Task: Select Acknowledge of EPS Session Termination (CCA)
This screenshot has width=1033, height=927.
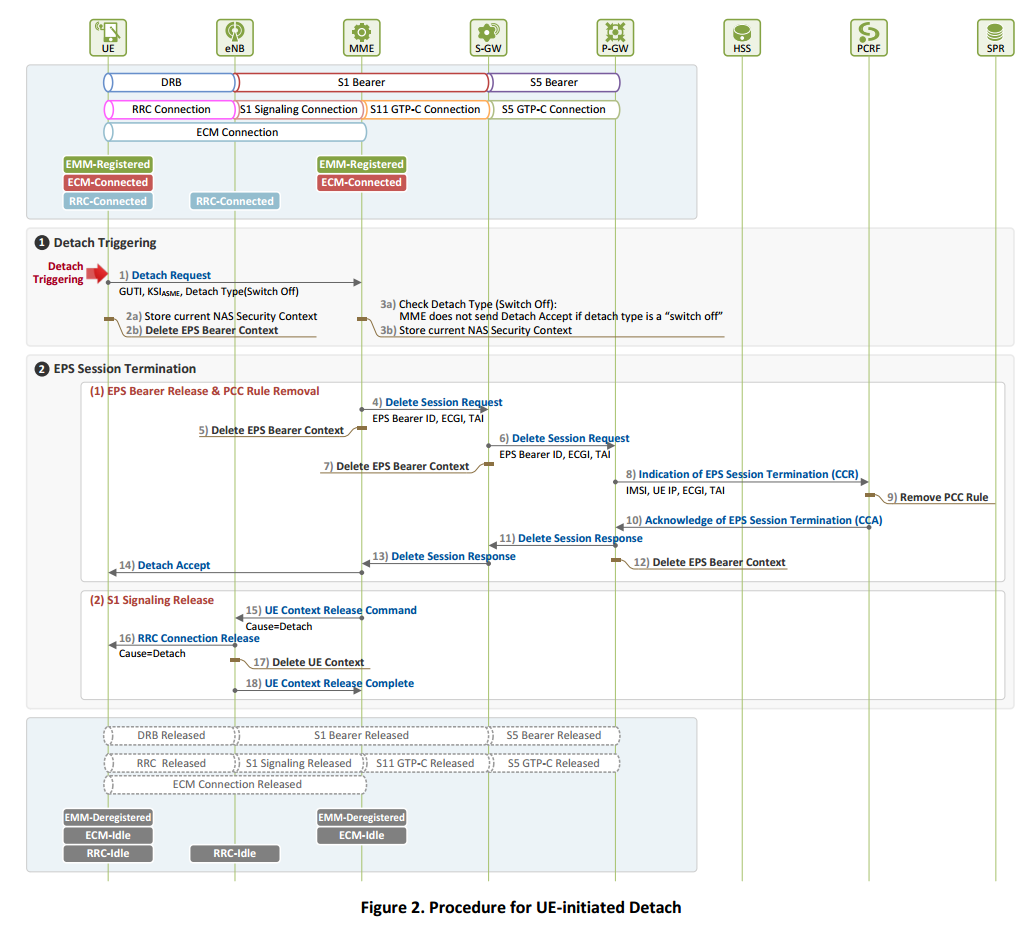Action: 754,520
